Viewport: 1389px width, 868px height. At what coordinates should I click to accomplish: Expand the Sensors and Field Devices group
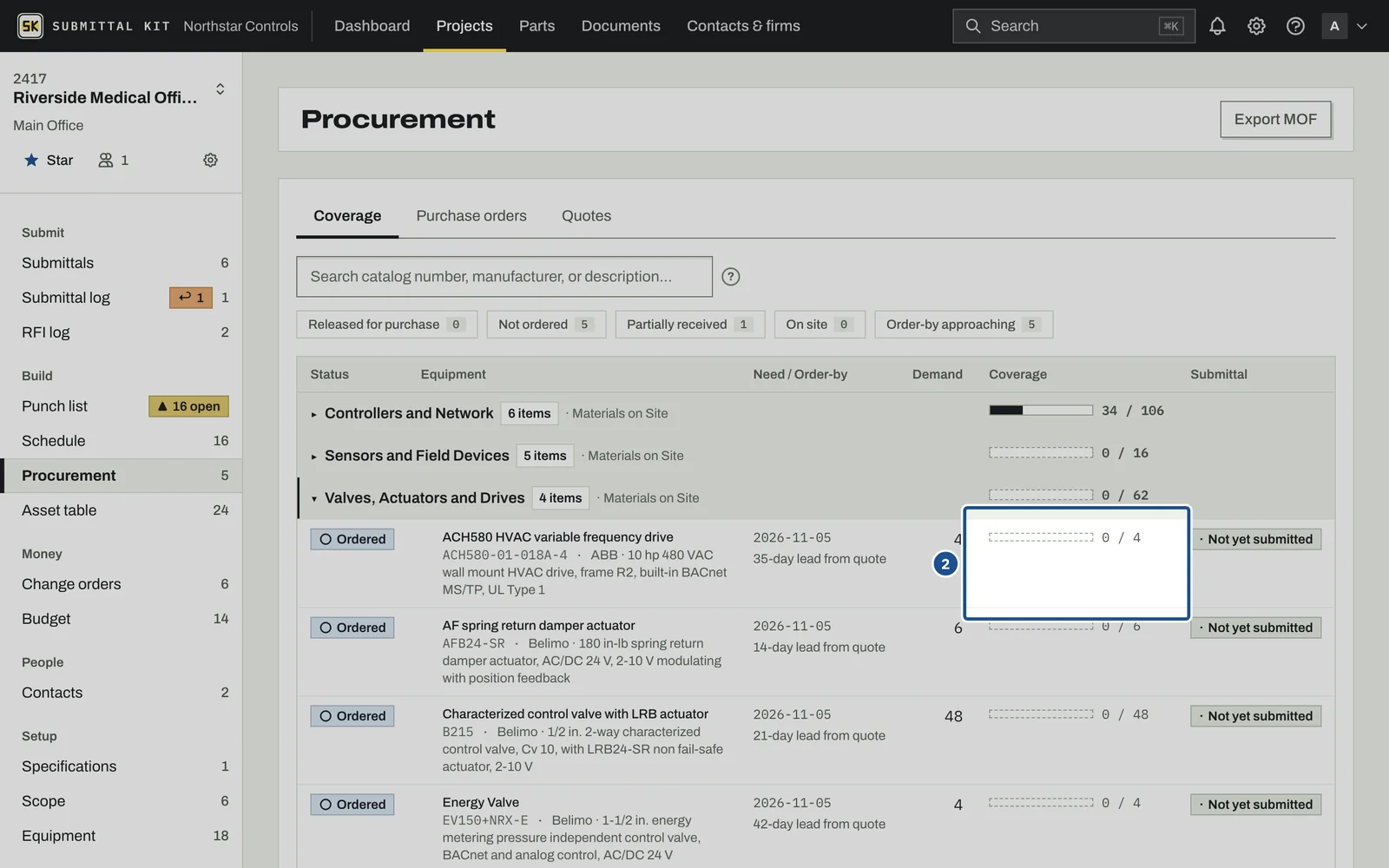[x=313, y=457]
